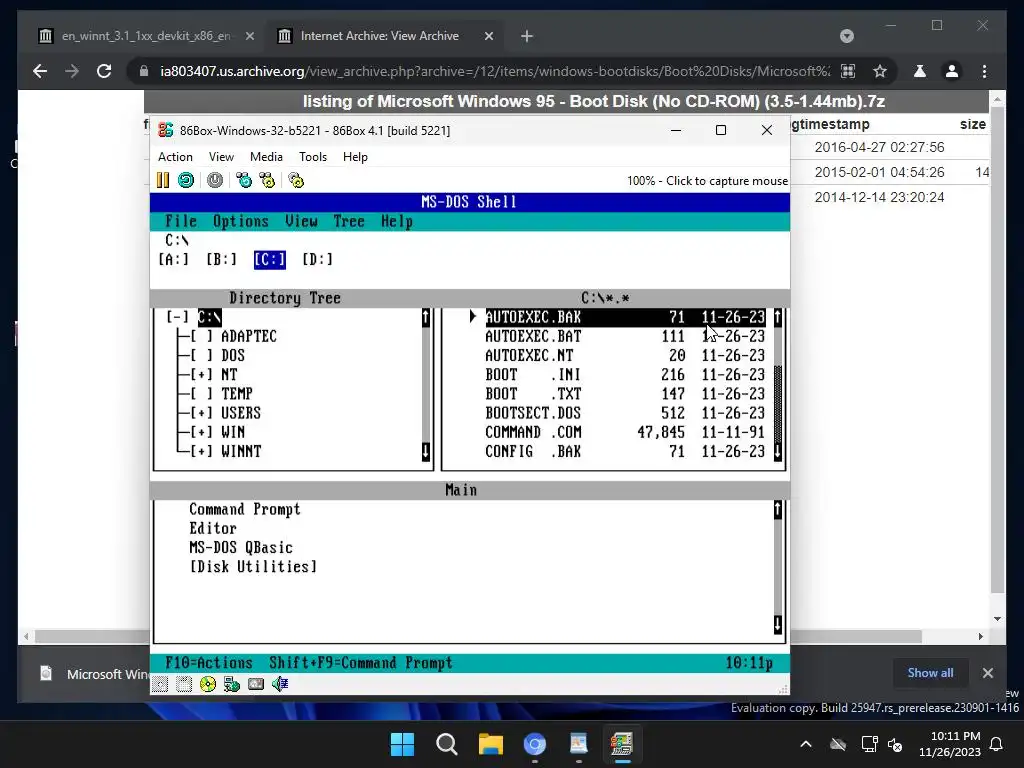Image resolution: width=1024 pixels, height=768 pixels.
Task: Launch Command Prompt from Main list
Action: click(245, 509)
